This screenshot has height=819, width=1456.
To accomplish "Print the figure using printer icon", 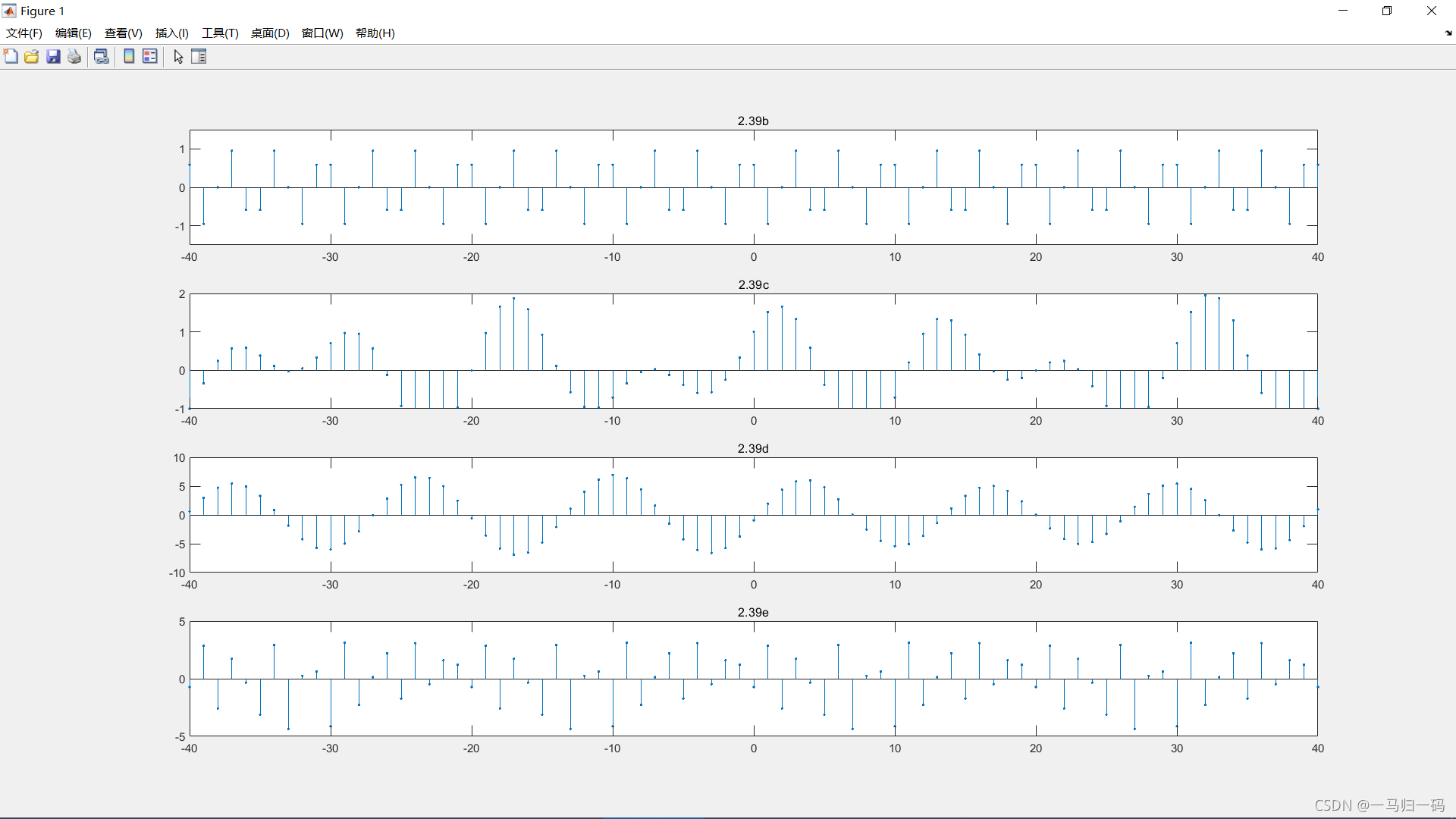I will point(74,57).
